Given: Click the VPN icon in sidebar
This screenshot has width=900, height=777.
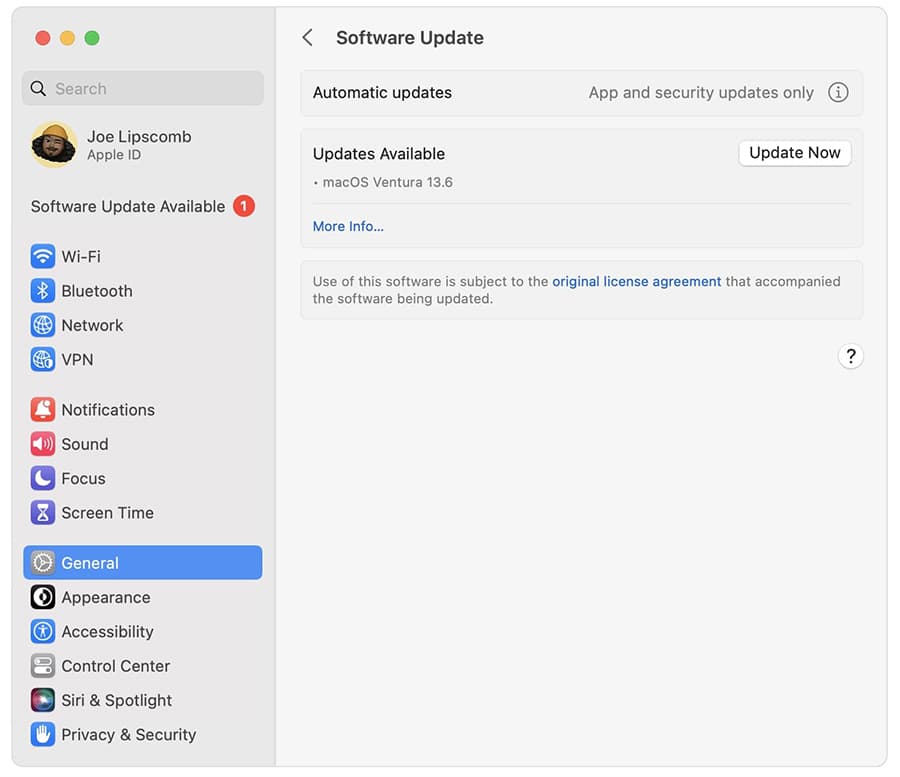Looking at the screenshot, I should pos(42,360).
